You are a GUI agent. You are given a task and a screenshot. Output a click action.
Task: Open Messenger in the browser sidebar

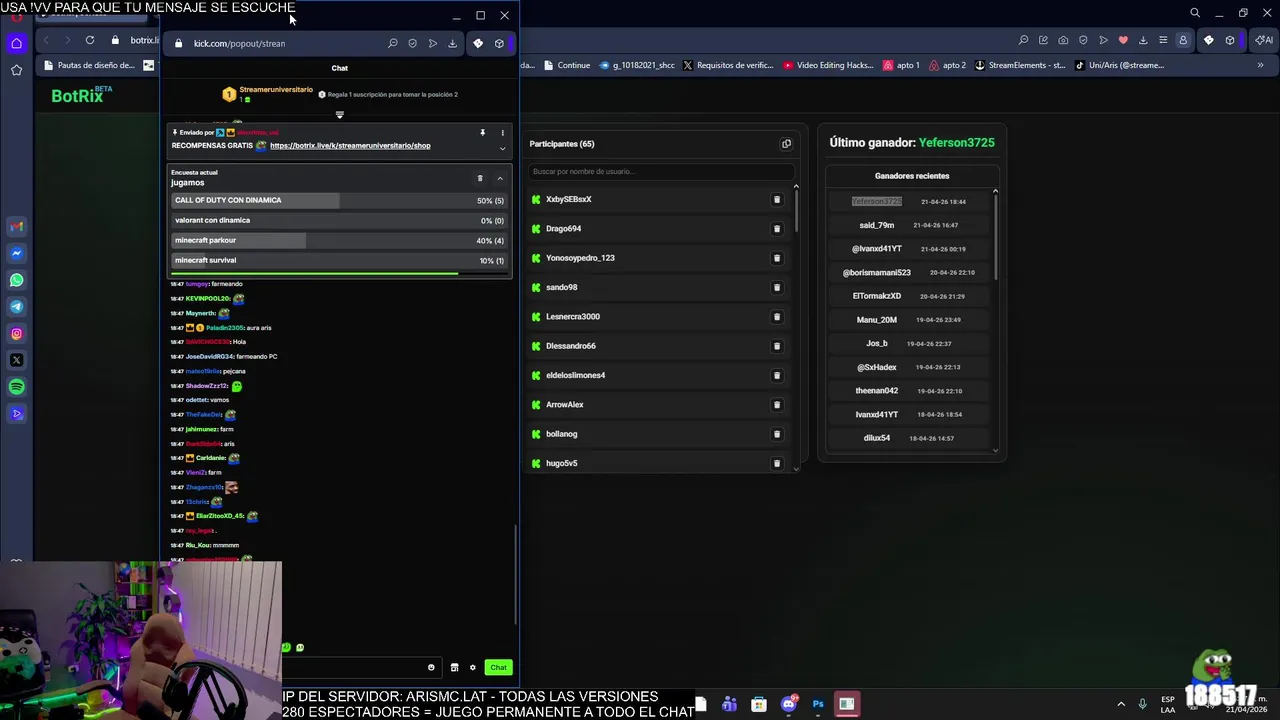coord(16,254)
